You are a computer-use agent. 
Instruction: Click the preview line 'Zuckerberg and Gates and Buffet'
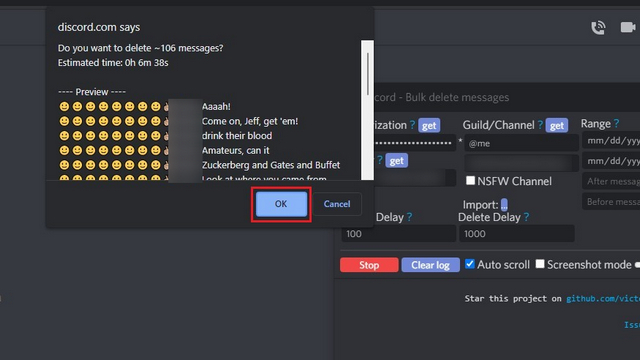[271, 165]
